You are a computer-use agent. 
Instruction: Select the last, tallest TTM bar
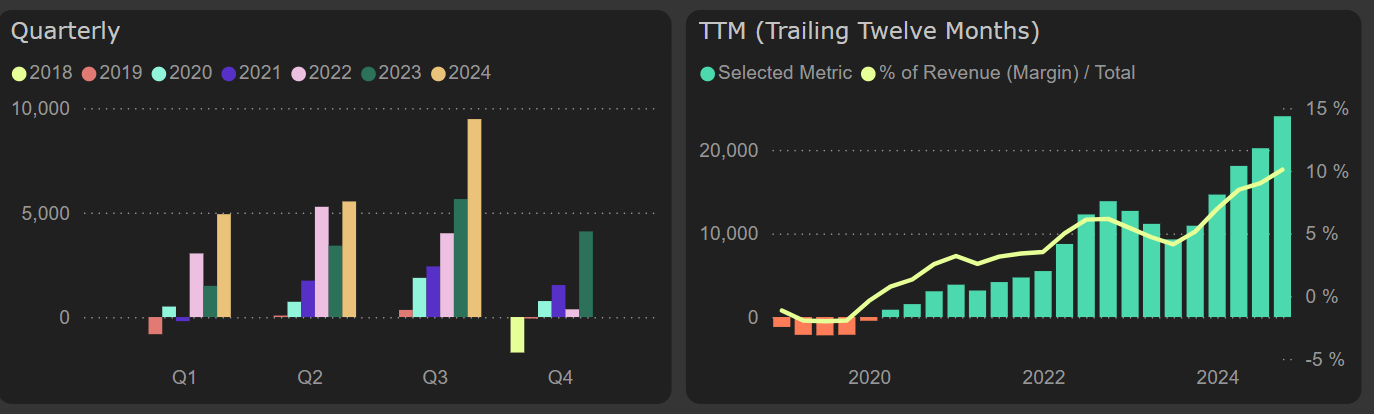coord(1282,217)
